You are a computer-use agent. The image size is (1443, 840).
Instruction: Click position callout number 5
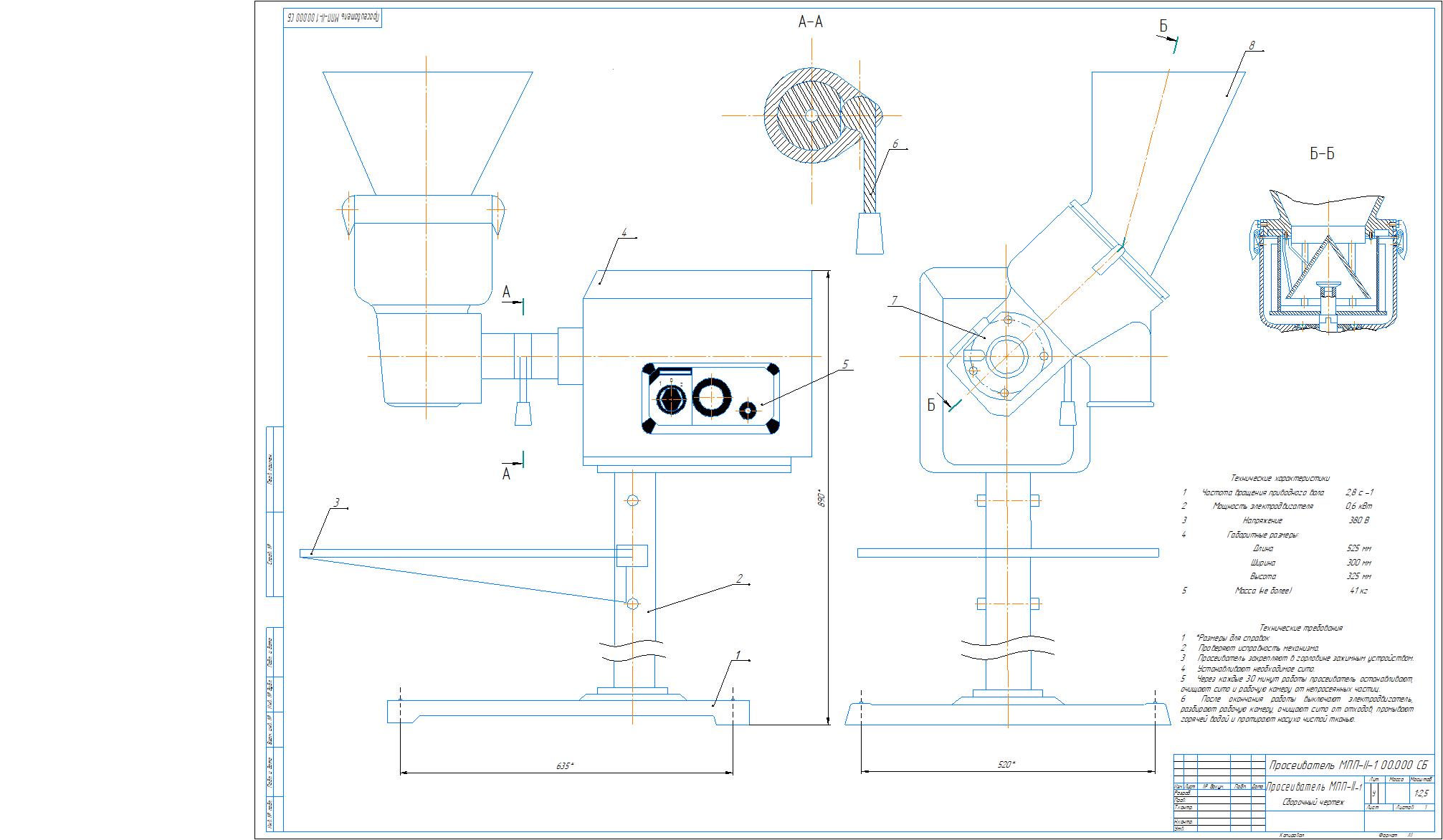point(845,365)
